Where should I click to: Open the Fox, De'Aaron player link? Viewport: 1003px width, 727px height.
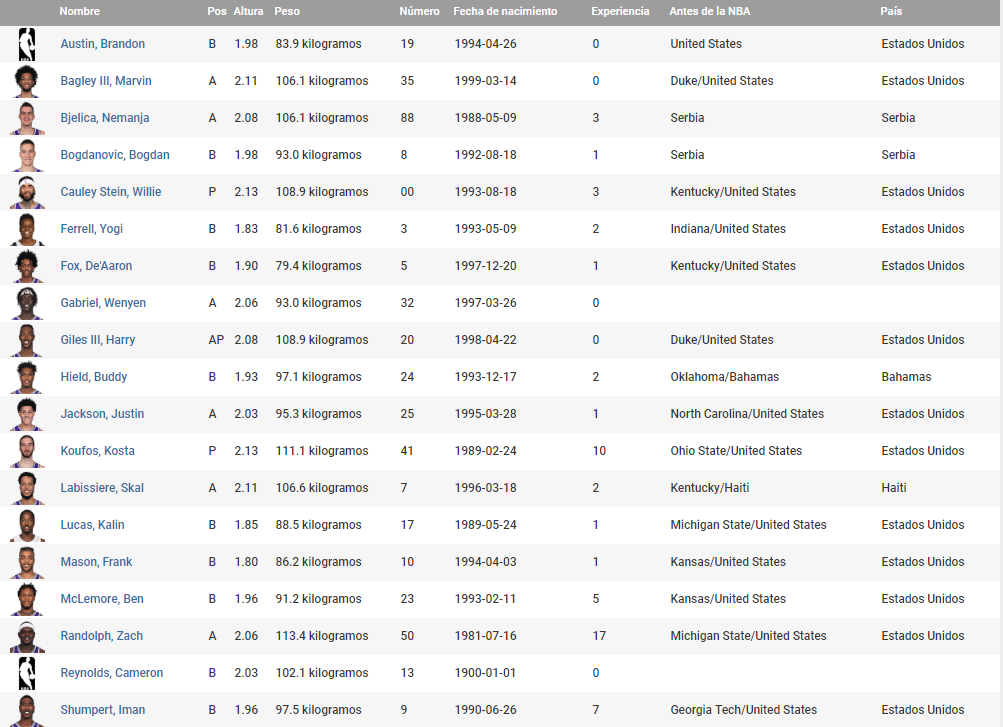[x=96, y=266]
